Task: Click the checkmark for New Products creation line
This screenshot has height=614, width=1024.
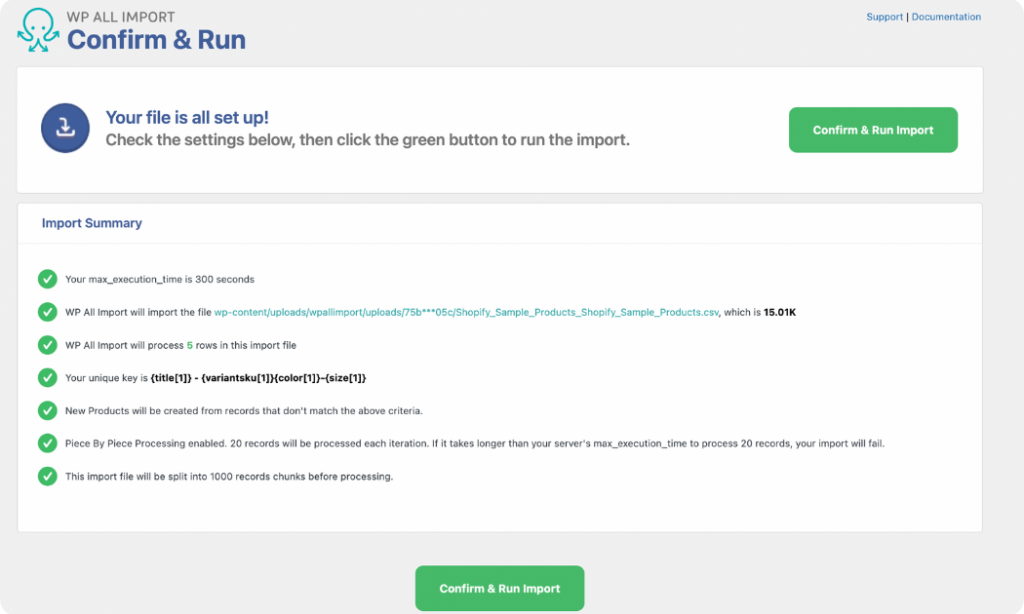Action: coord(47,411)
